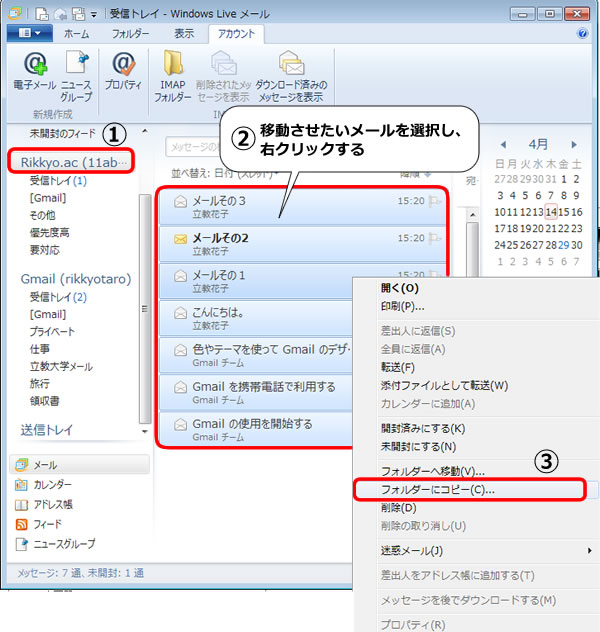
Task: Switch to メール view shortcut
Action: [x=79, y=465]
